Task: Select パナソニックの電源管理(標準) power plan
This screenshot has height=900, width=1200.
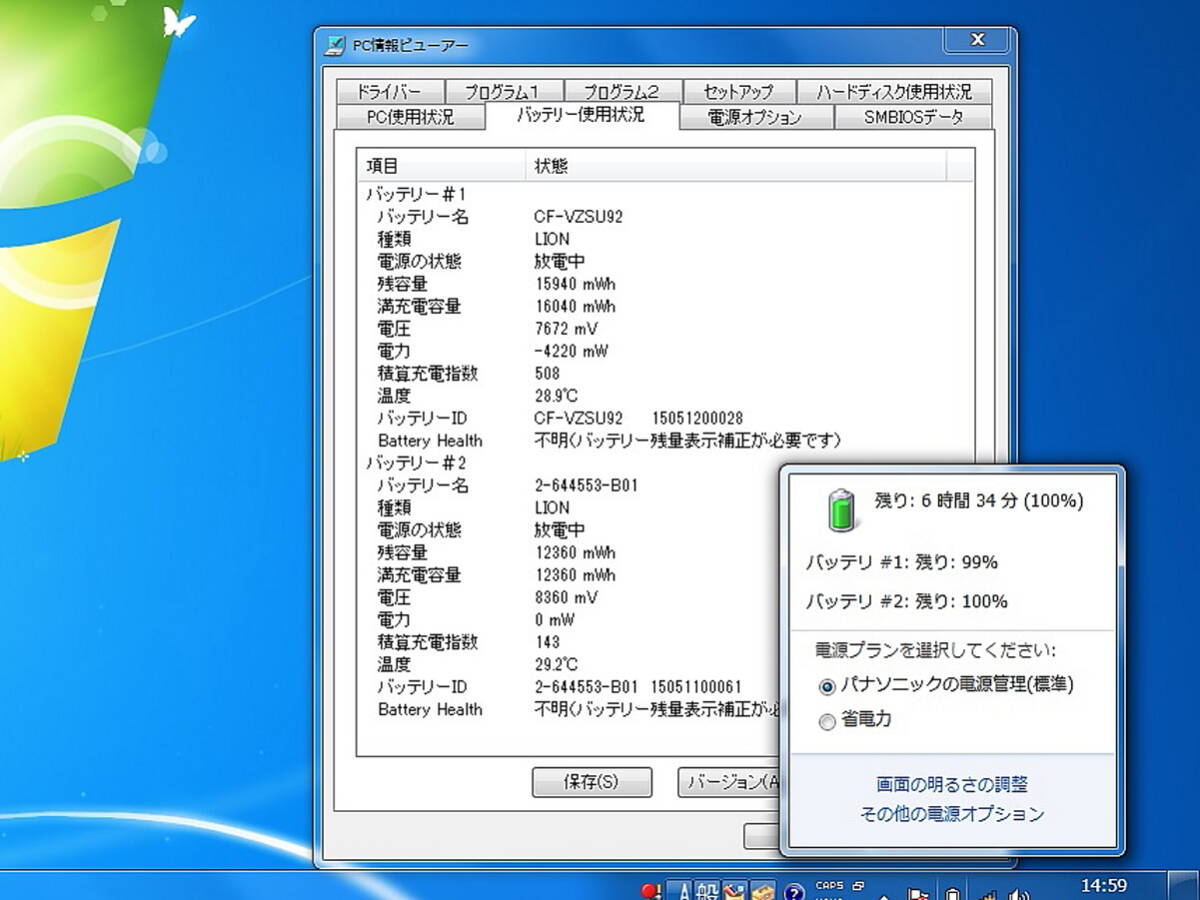Action: pyautogui.click(x=947, y=685)
